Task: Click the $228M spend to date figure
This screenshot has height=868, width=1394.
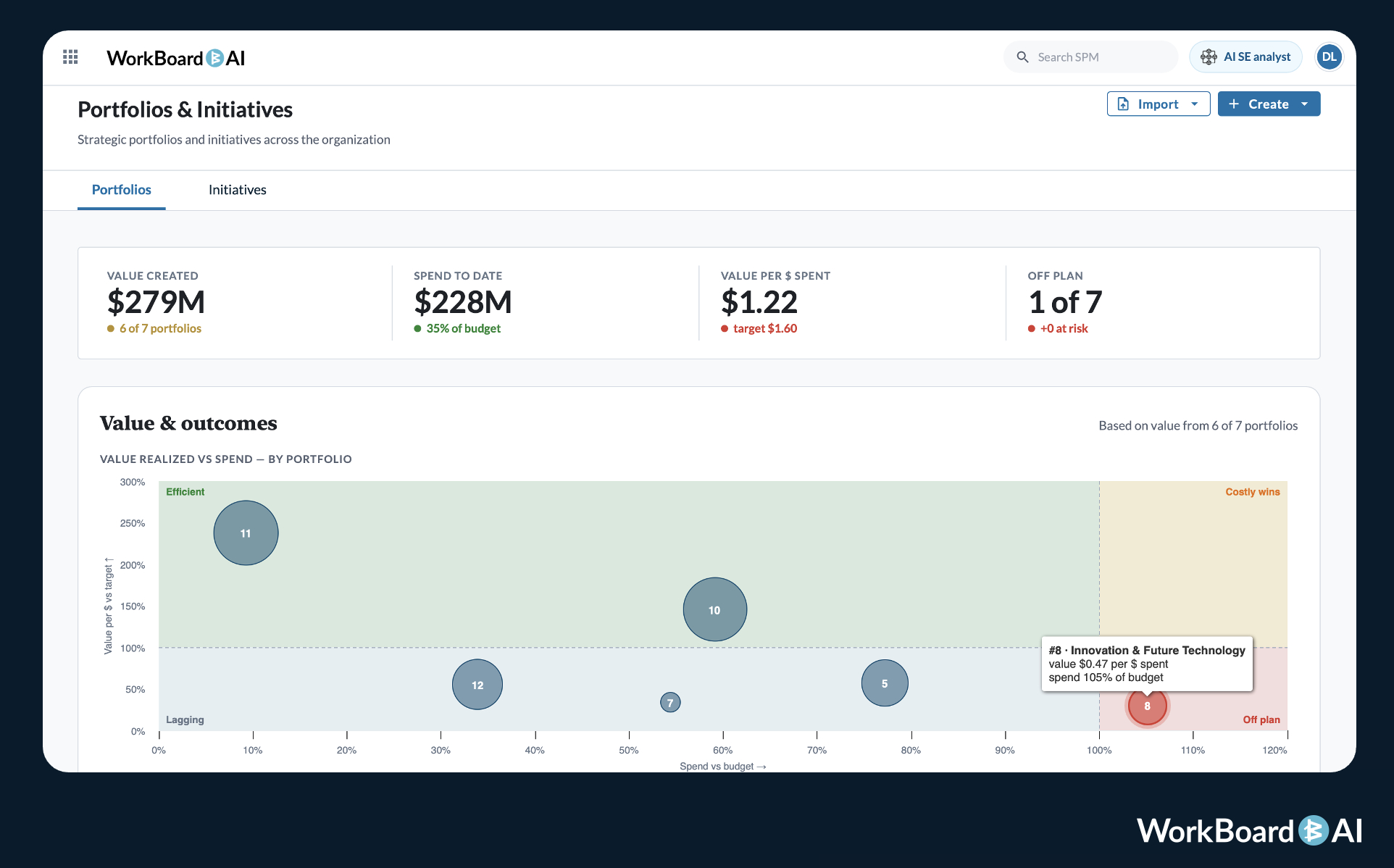Action: 462,302
